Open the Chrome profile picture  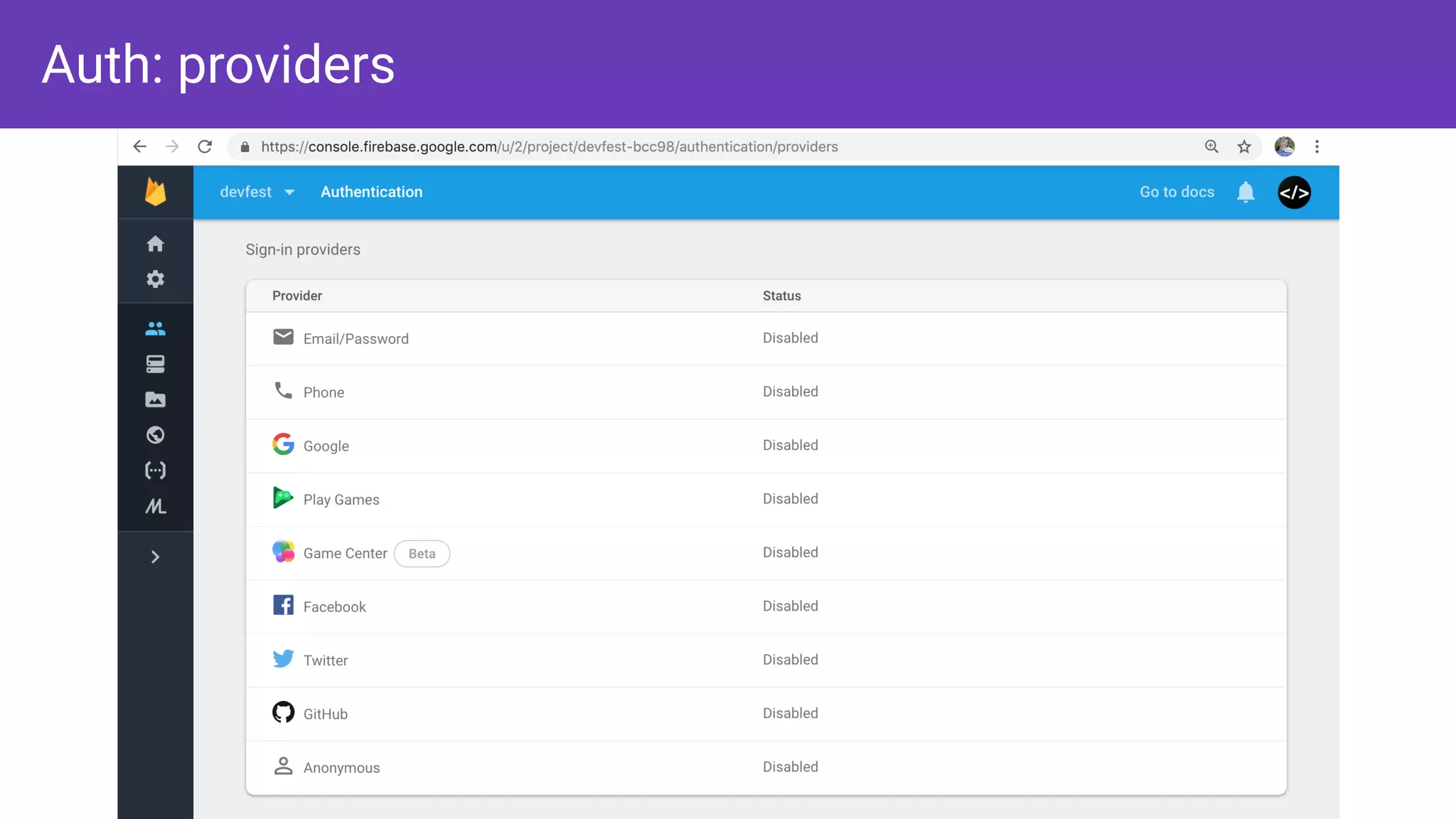point(1284,146)
